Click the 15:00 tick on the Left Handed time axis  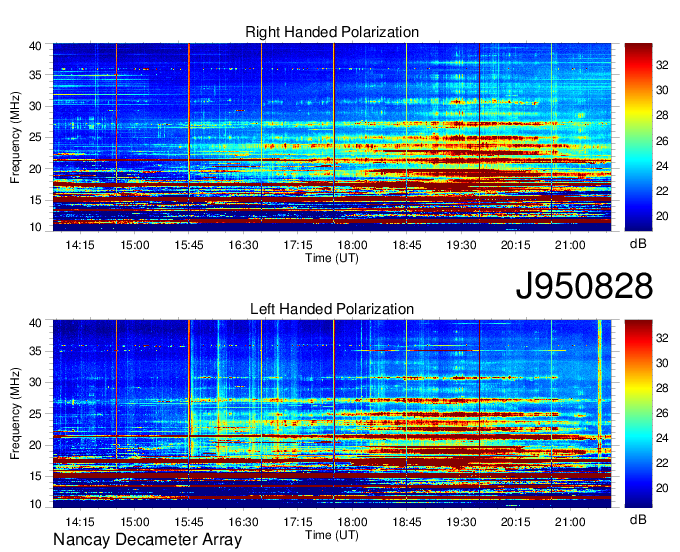click(134, 522)
